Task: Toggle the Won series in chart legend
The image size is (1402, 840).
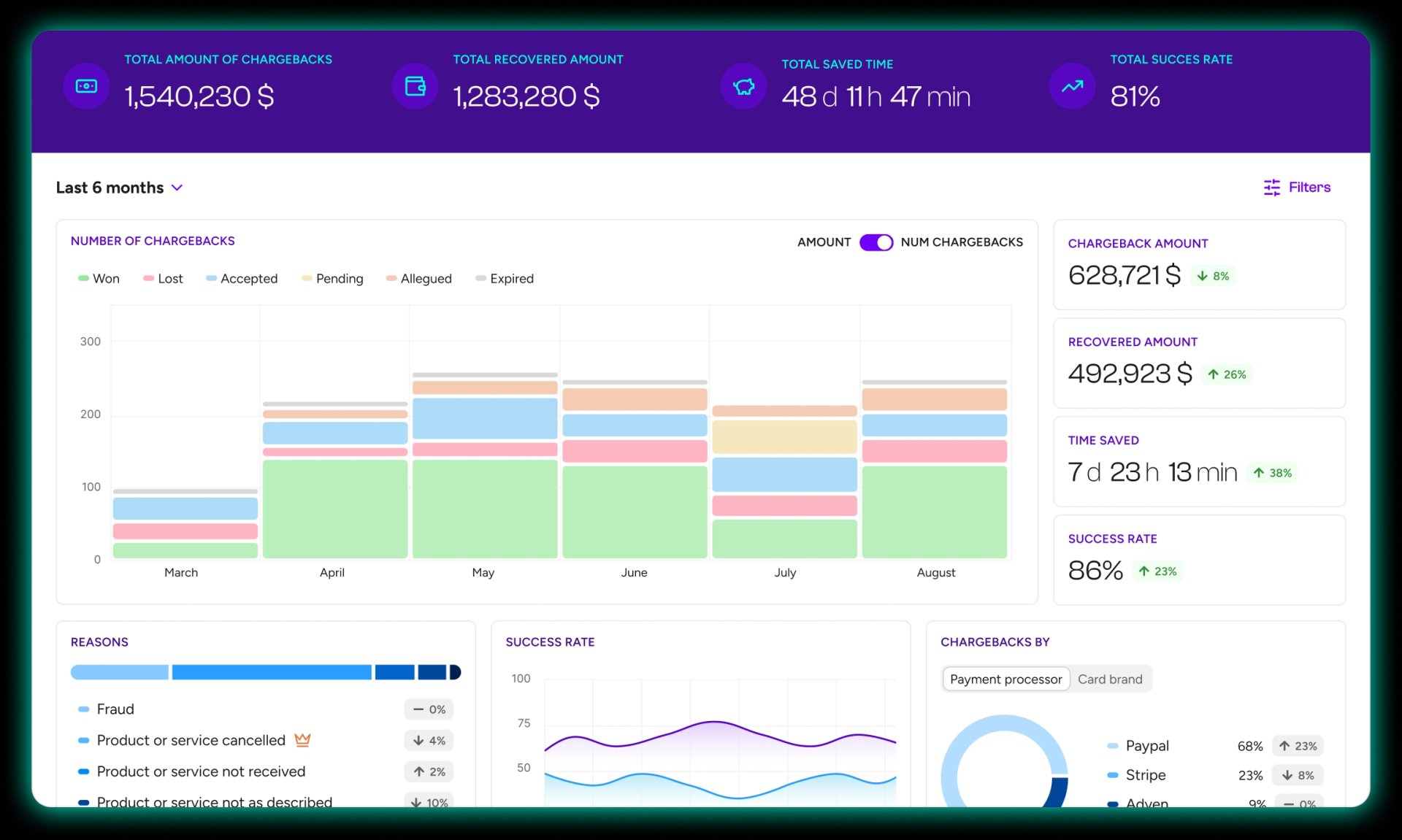Action: click(x=99, y=278)
